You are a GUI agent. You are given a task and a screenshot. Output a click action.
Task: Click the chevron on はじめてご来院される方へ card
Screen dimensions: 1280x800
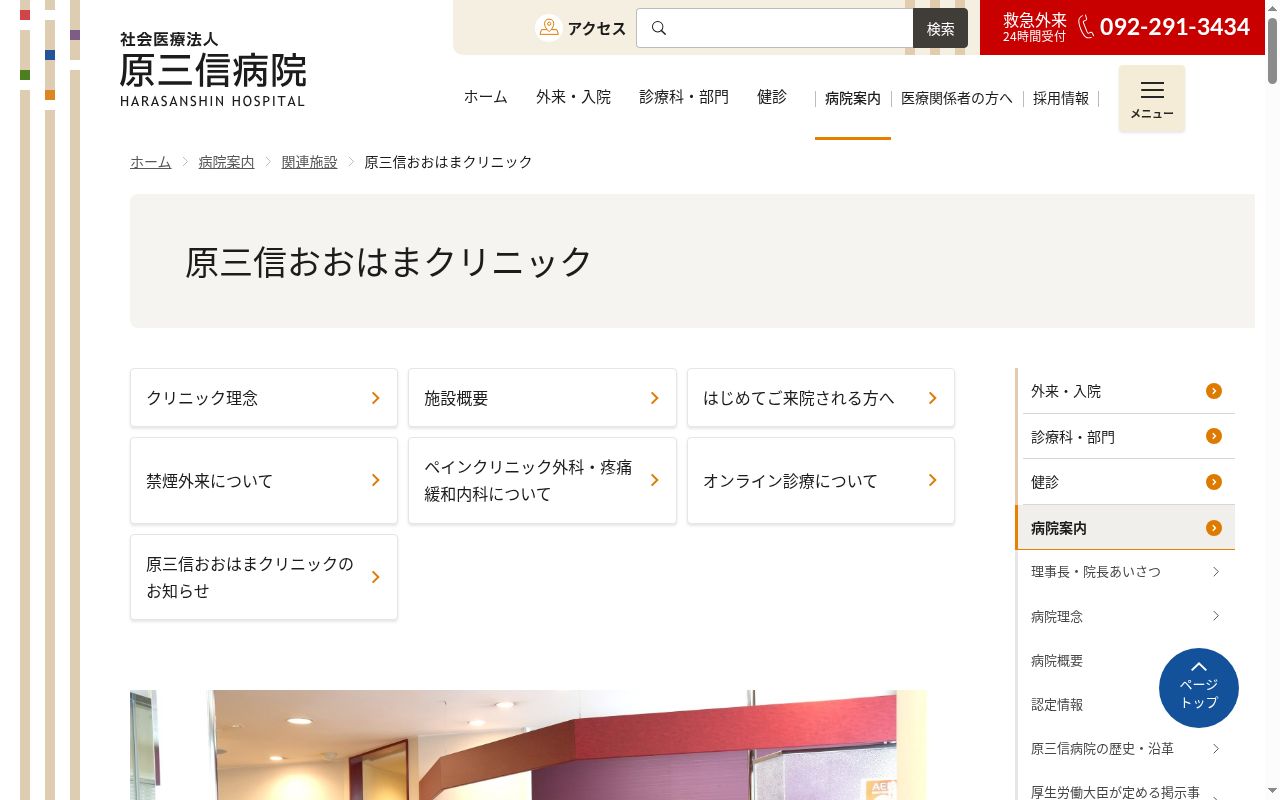pyautogui.click(x=933, y=398)
